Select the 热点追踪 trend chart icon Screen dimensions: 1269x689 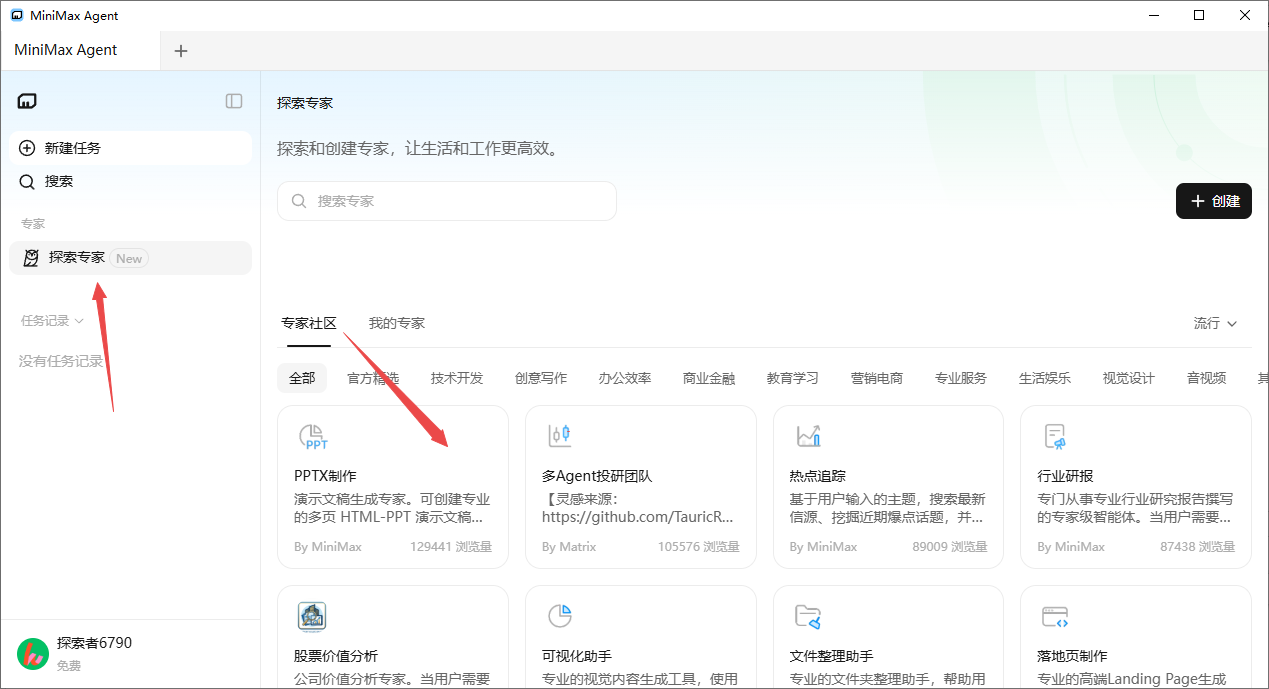[808, 436]
